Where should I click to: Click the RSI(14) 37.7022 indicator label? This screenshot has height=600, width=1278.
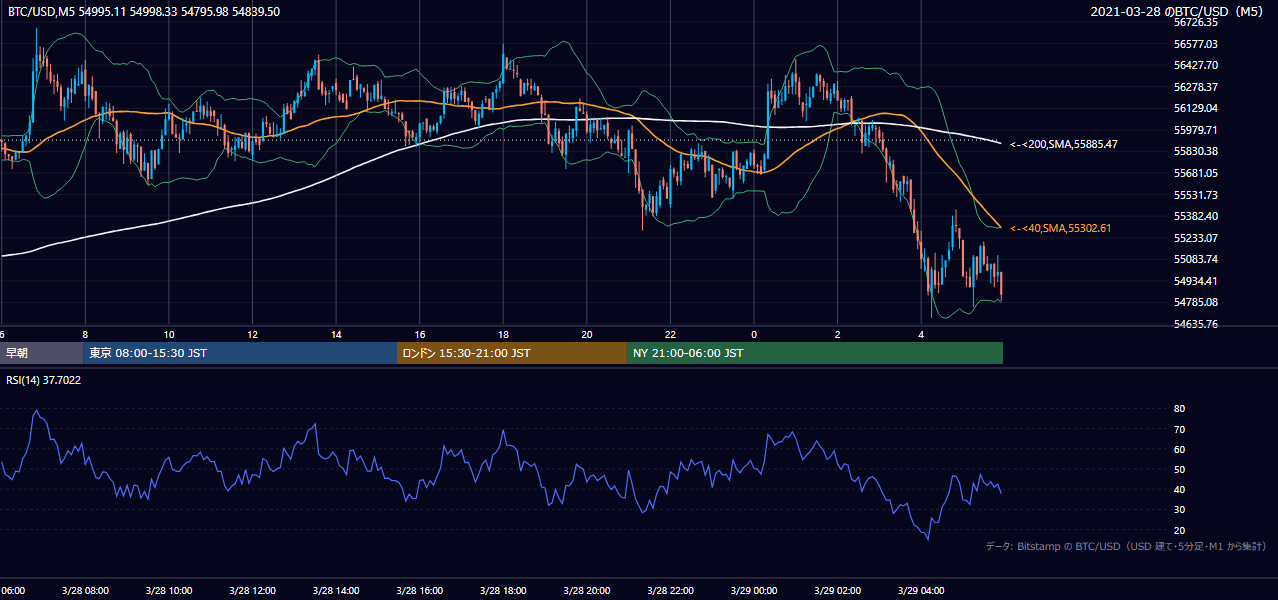[44, 380]
